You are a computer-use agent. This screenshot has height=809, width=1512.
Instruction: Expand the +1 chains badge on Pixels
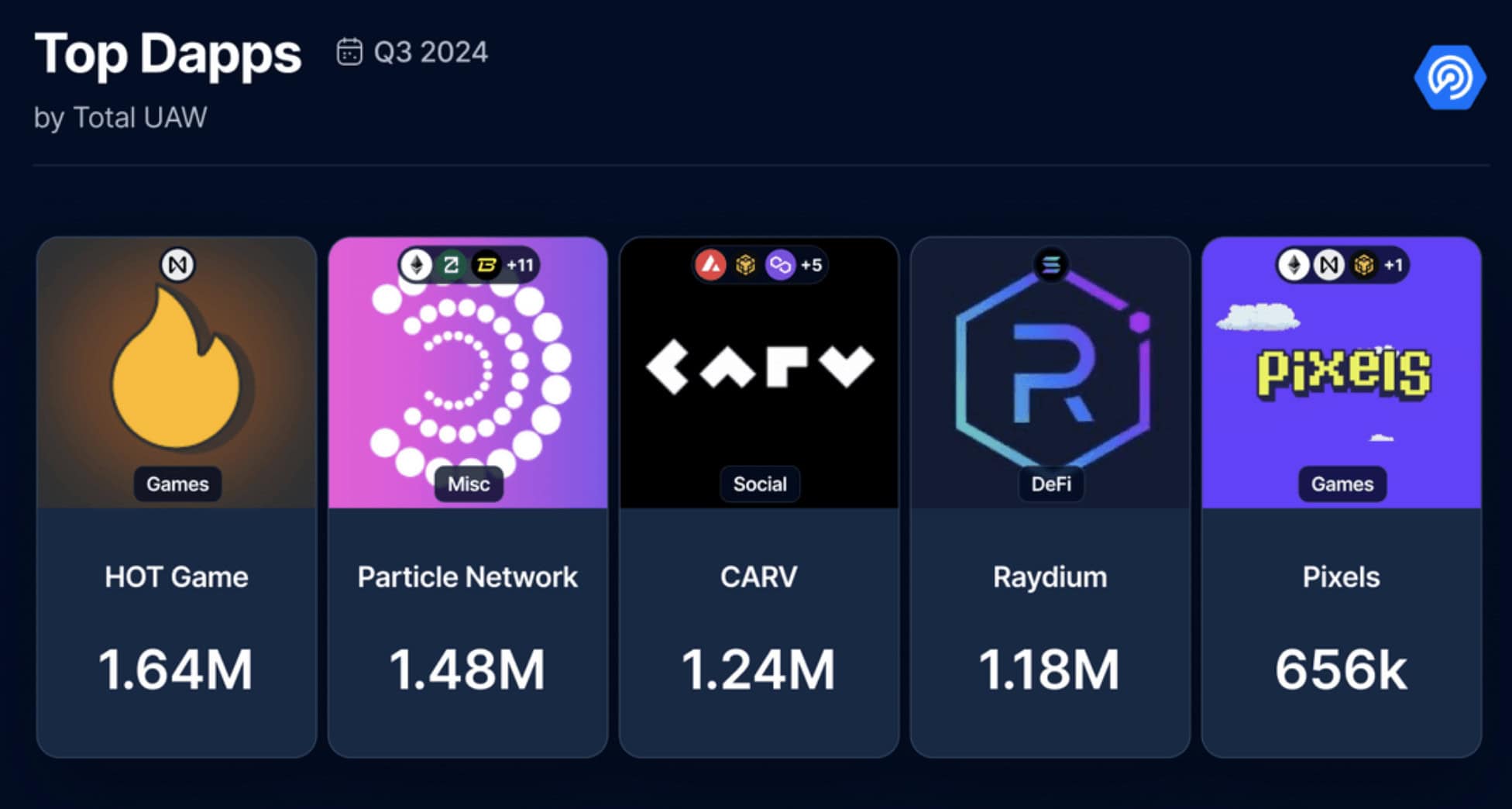pyautogui.click(x=1393, y=265)
